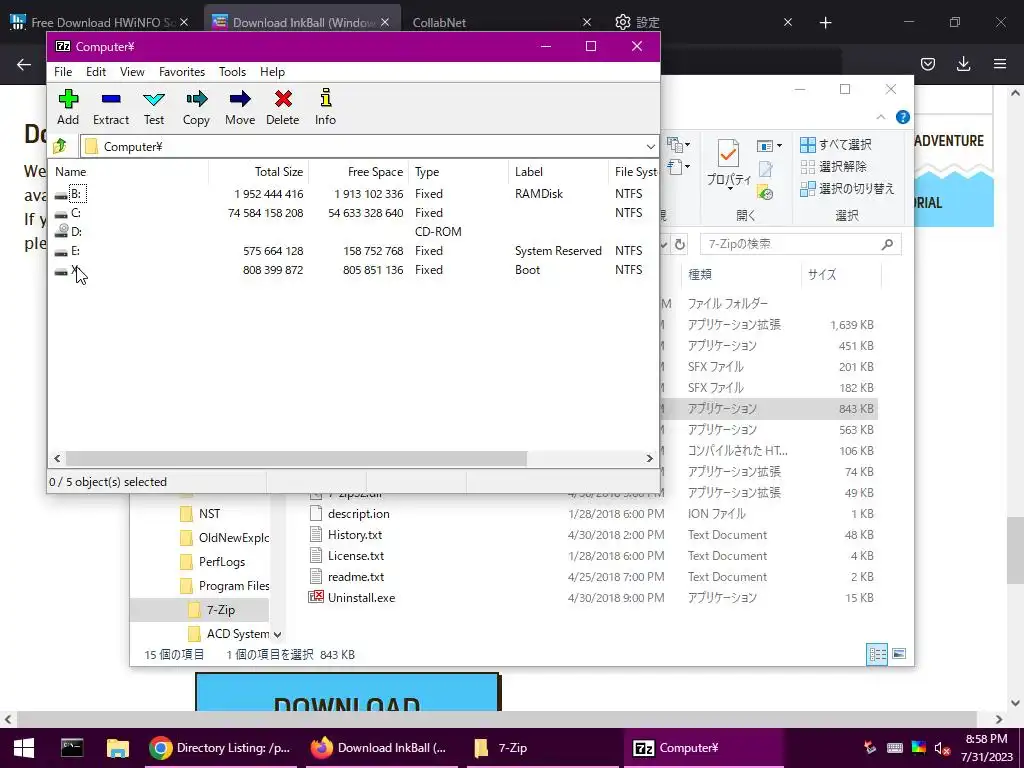1024x768 pixels.
Task: Click the Add toolbar icon in 7-Zip
Action: (x=68, y=107)
